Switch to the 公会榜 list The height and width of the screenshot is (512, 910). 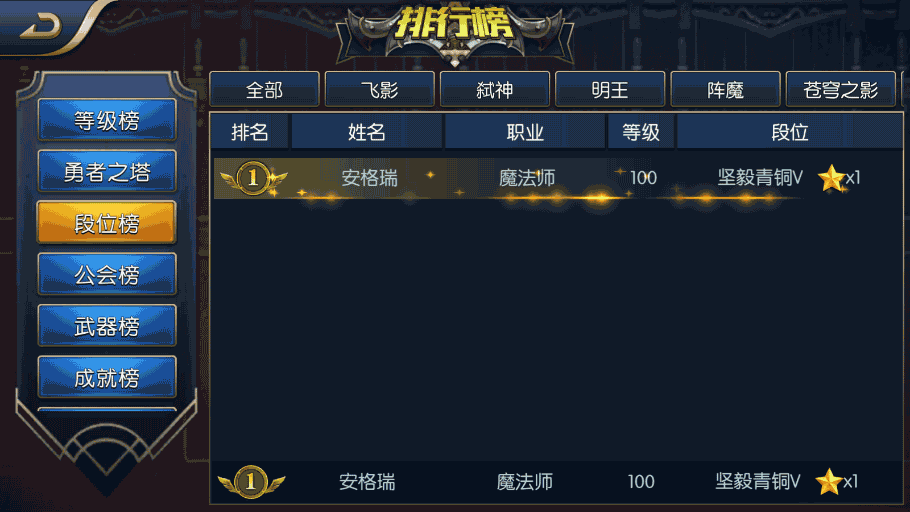(107, 275)
